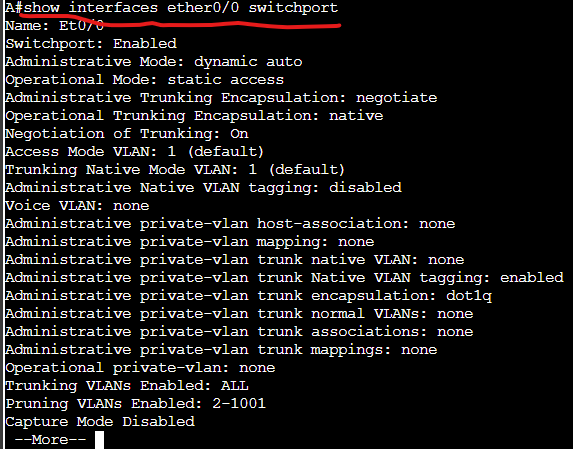This screenshot has width=573, height=449.
Task: Click 'Operational Trunking Encapsulation: native' line
Action: coord(194,116)
